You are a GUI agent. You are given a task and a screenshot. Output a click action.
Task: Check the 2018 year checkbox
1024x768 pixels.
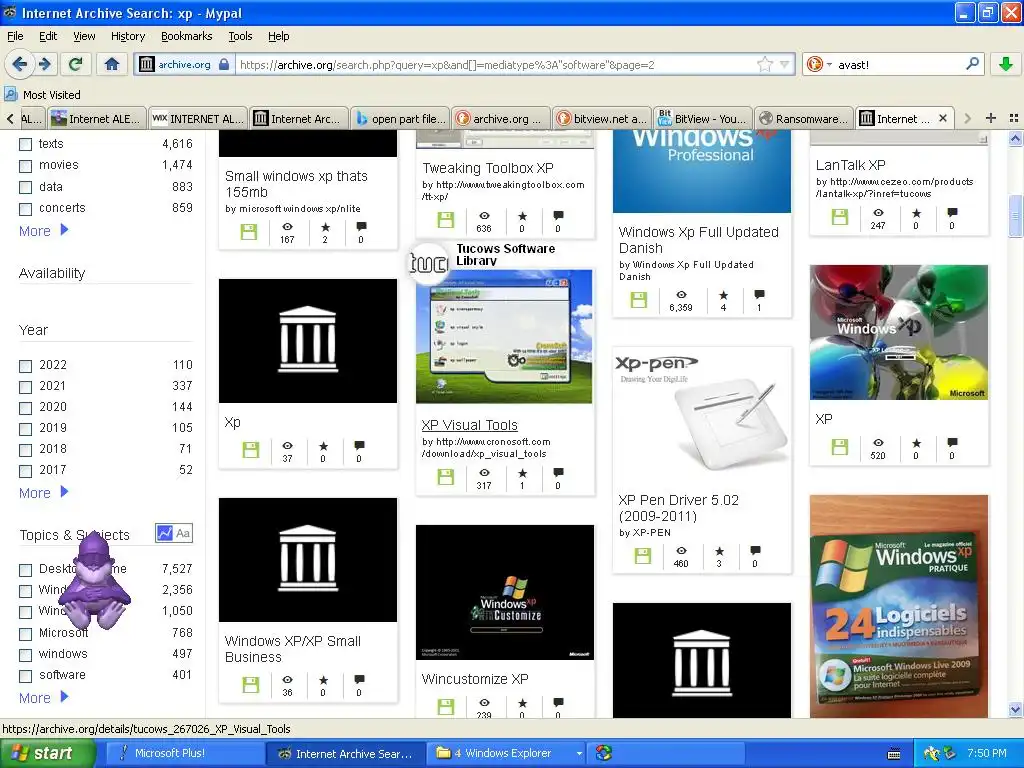pos(25,449)
